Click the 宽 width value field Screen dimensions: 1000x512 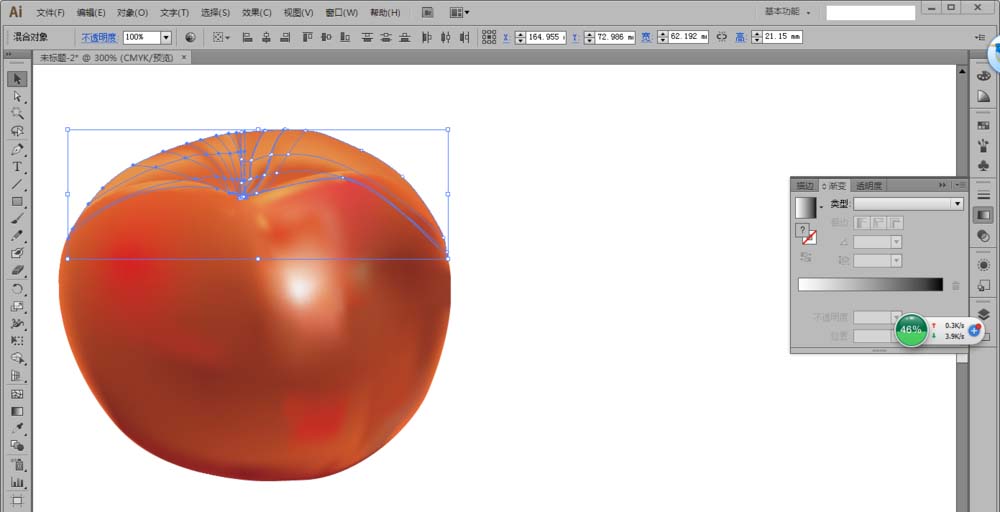(688, 37)
